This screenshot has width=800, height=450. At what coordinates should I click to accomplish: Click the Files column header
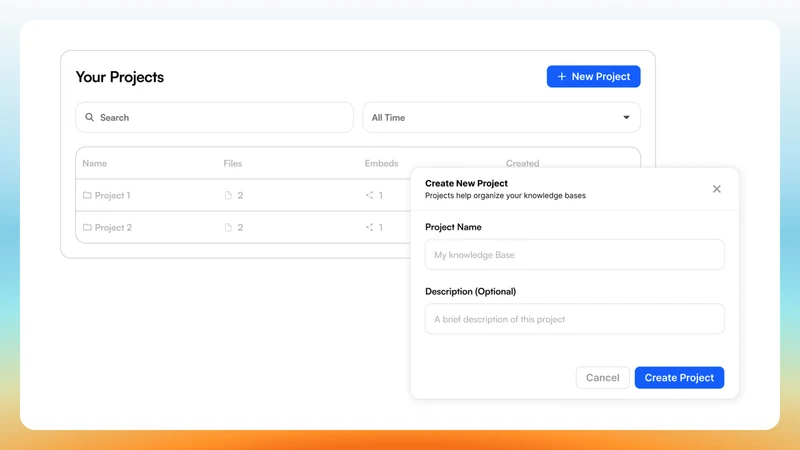click(x=233, y=163)
